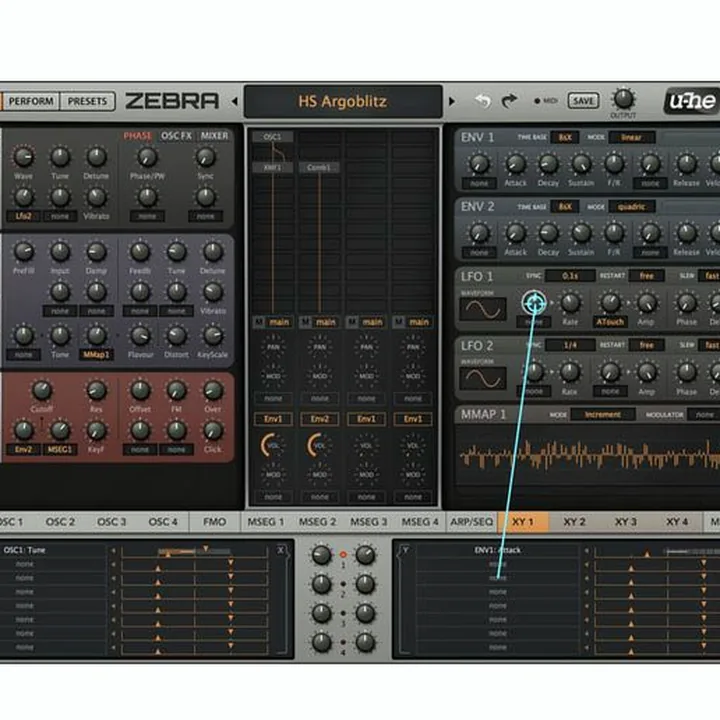Toggle the M mute button in first lane

coord(259,322)
